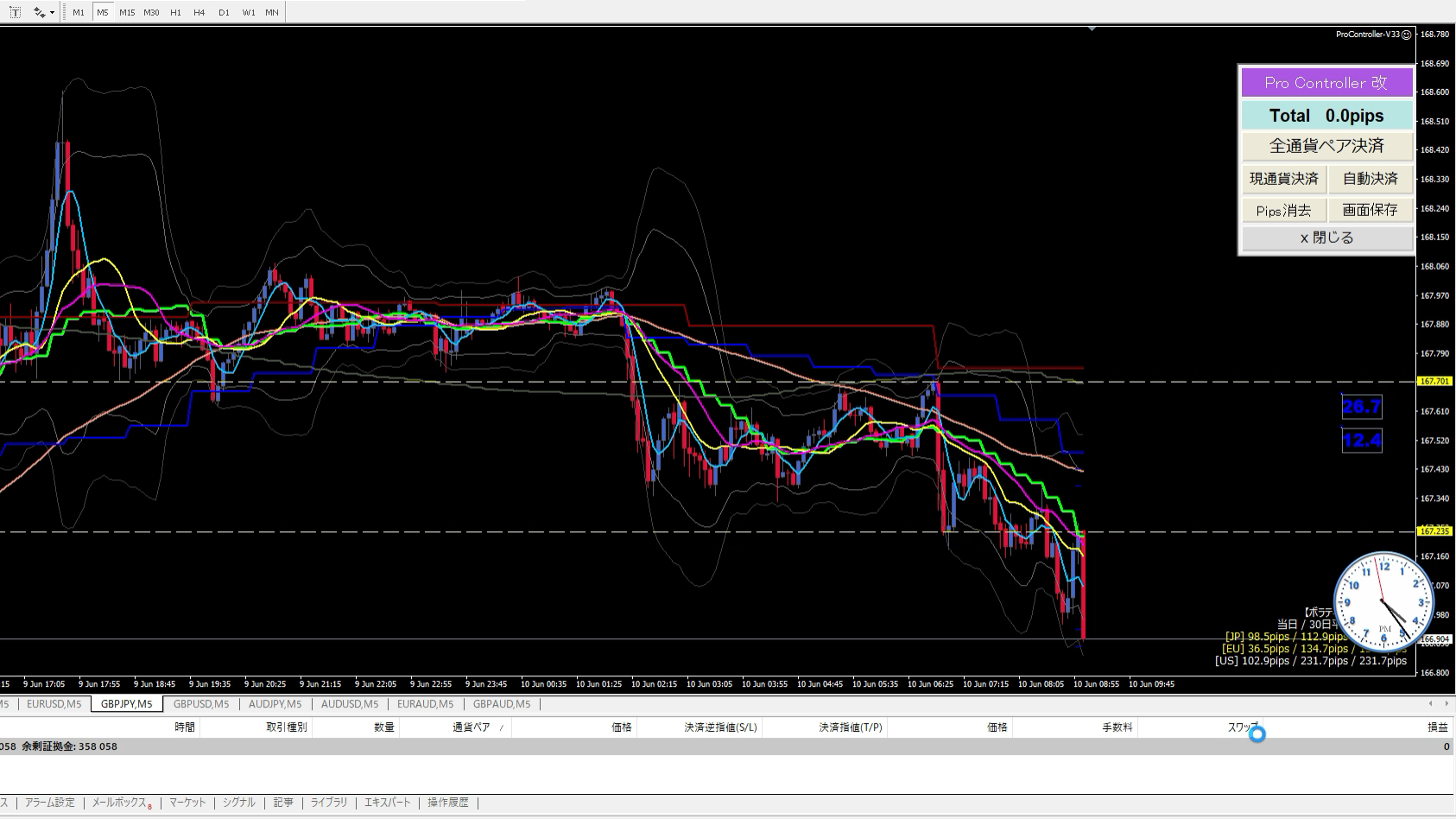Switch chart to H4 timeframe
The image size is (1456, 819).
pyautogui.click(x=199, y=12)
